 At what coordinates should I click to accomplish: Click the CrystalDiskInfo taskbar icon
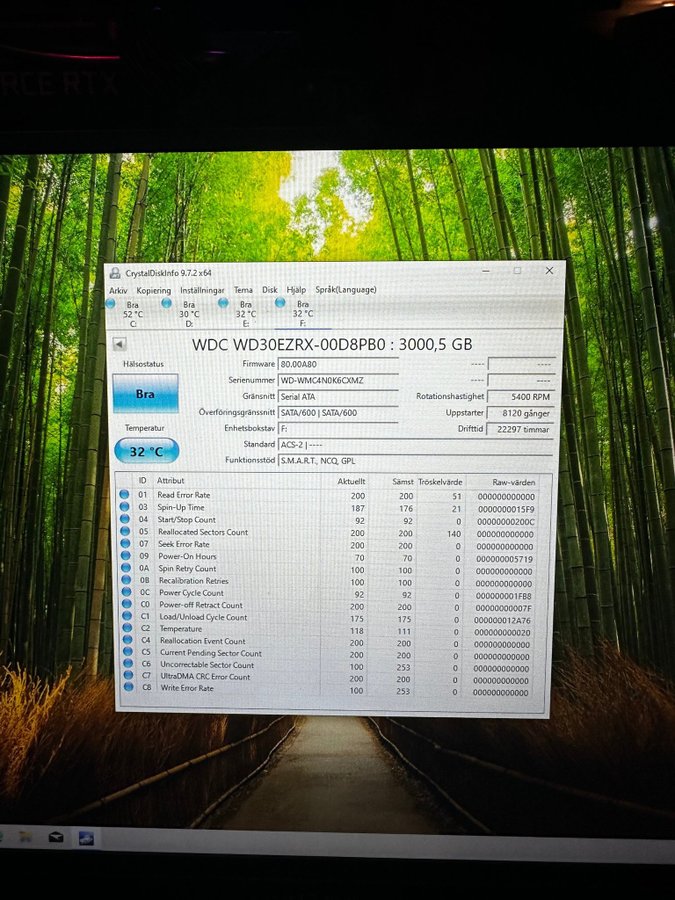[87, 838]
